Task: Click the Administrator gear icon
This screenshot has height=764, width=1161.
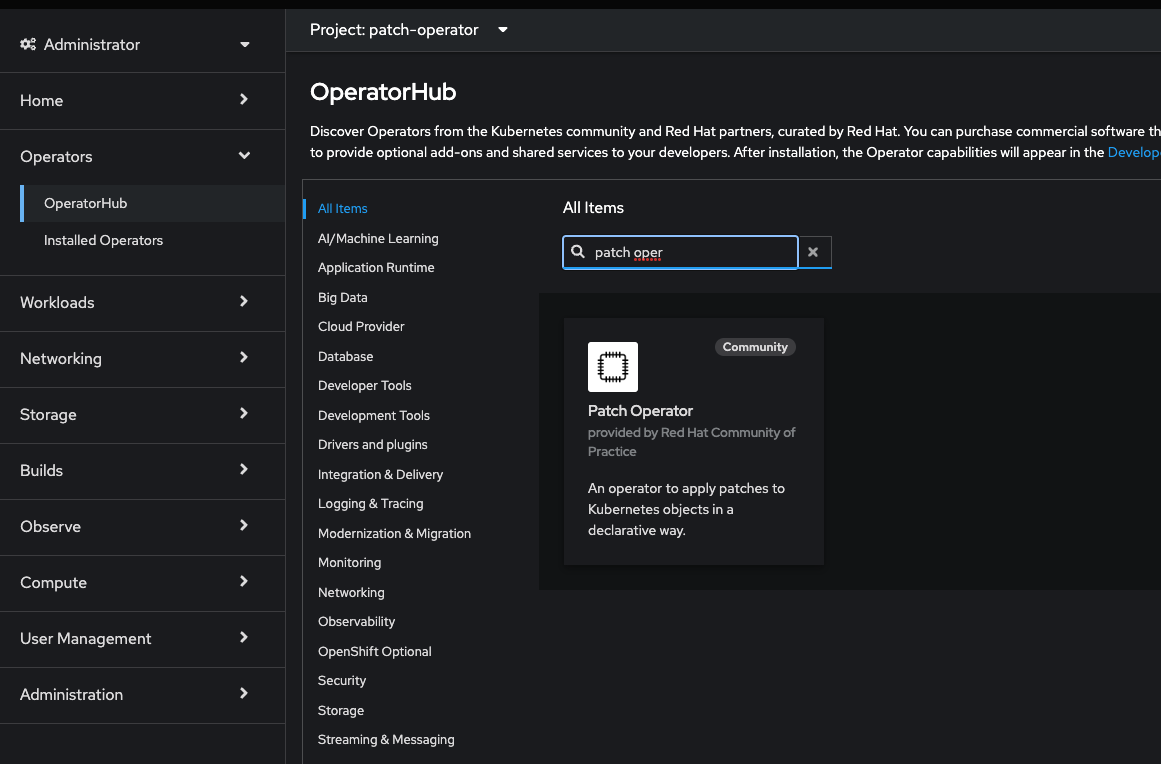Action: pos(28,44)
